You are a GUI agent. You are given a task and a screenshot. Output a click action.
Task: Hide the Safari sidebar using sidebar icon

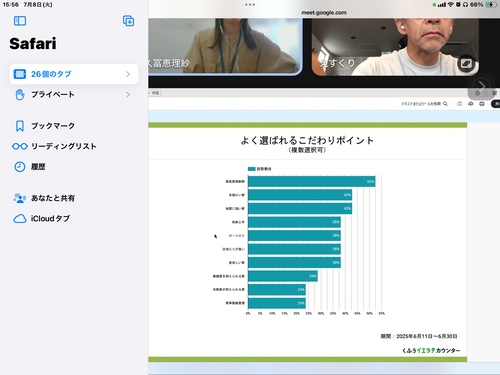20,21
